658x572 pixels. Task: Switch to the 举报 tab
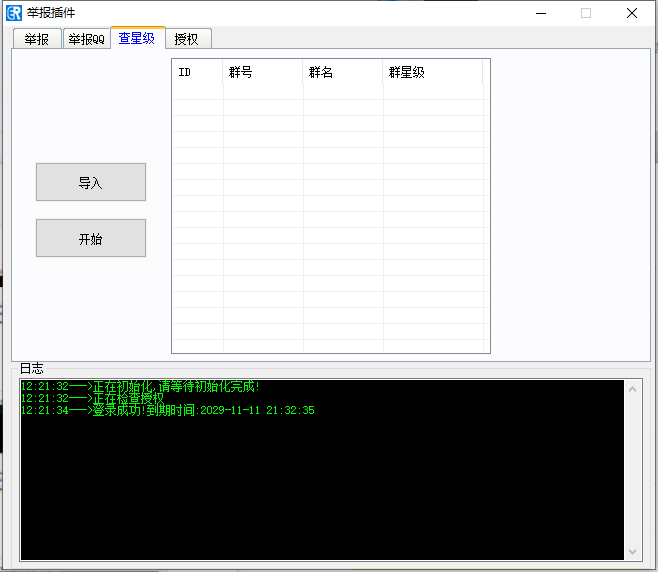pos(37,39)
